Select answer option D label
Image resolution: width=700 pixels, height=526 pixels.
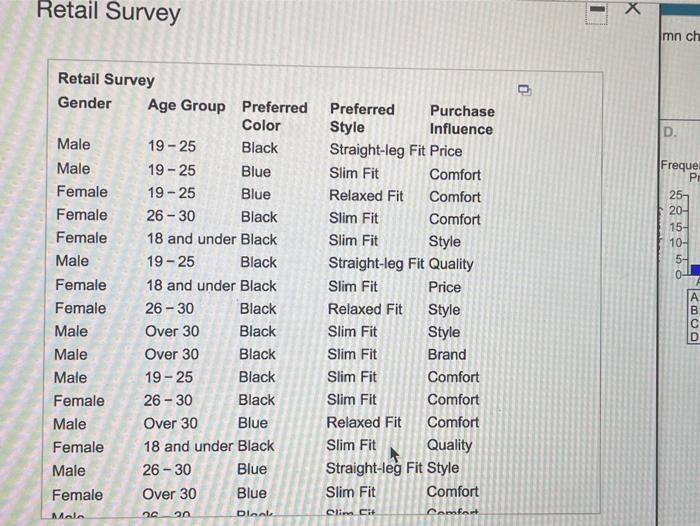coord(669,133)
